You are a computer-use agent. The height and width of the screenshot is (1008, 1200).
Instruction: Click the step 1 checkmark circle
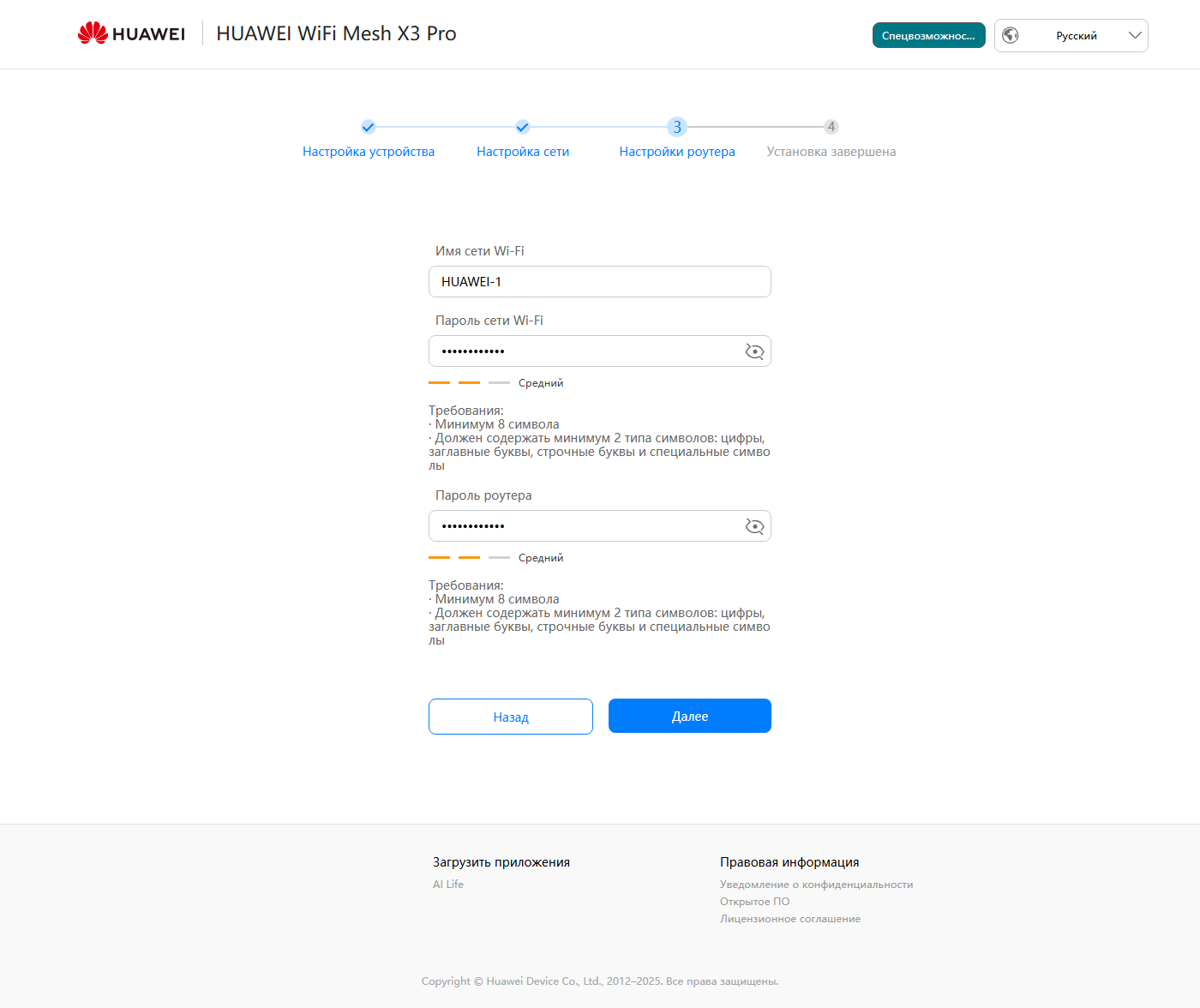(x=369, y=127)
